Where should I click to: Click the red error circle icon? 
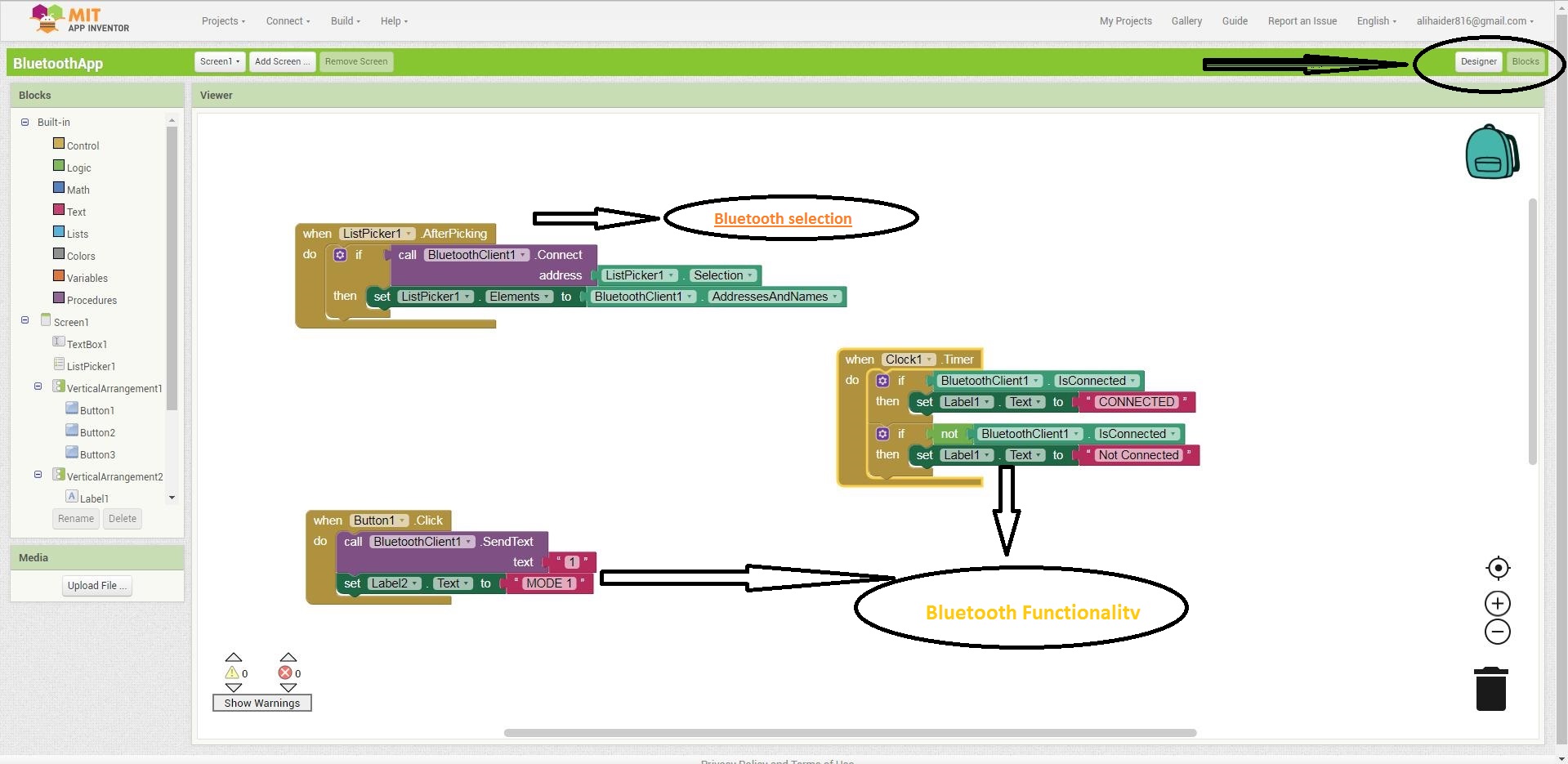[285, 672]
